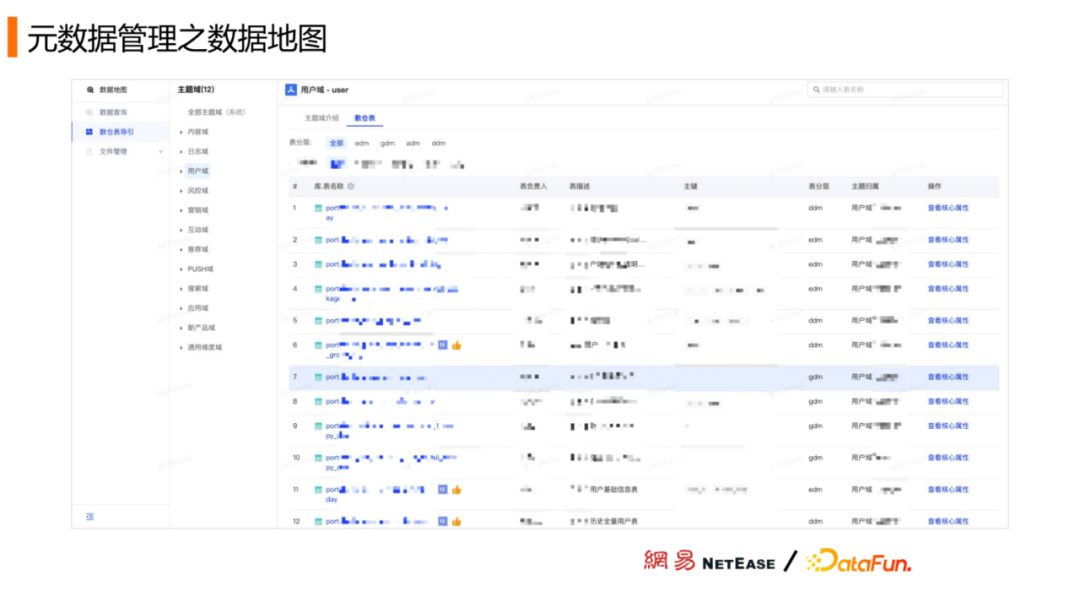Expand the 营销域 tree arrow
Viewport: 1080px width, 608px height.
[181, 211]
